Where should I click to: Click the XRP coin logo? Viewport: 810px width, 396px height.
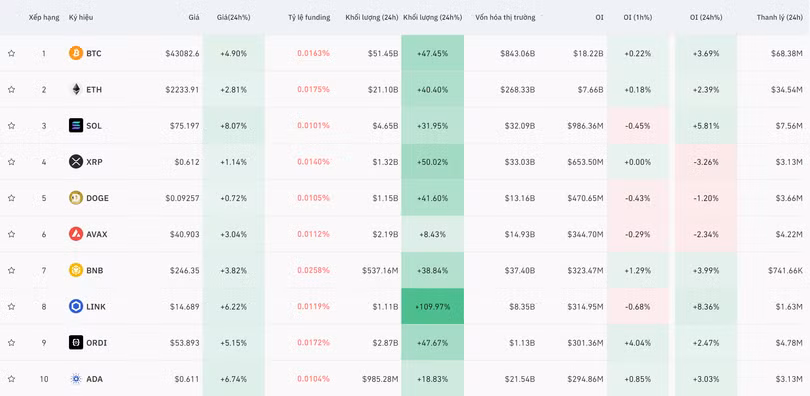76,162
